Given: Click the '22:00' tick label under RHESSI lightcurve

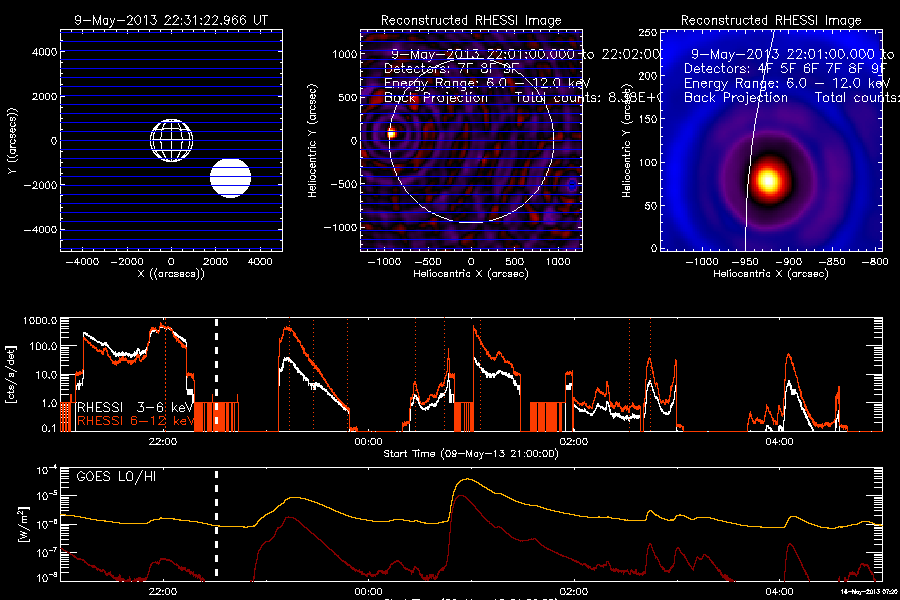Looking at the screenshot, I should point(162,441).
